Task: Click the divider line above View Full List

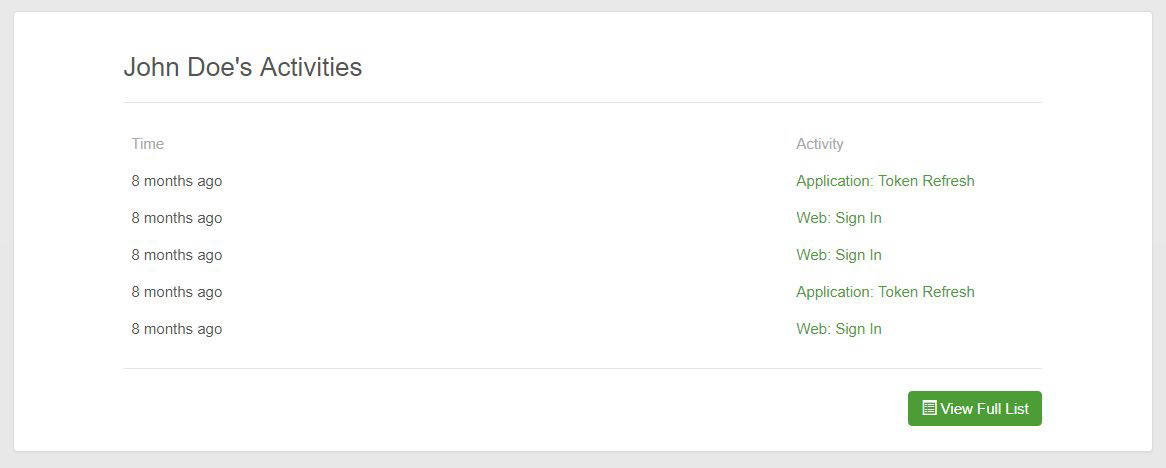Action: (x=582, y=368)
